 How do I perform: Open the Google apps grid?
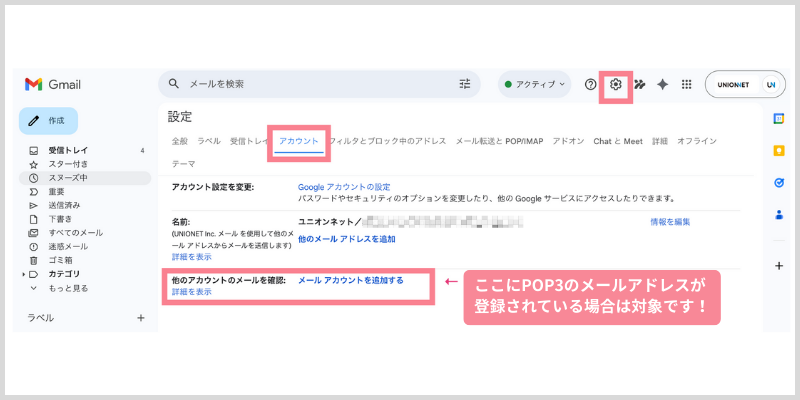pyautogui.click(x=687, y=84)
